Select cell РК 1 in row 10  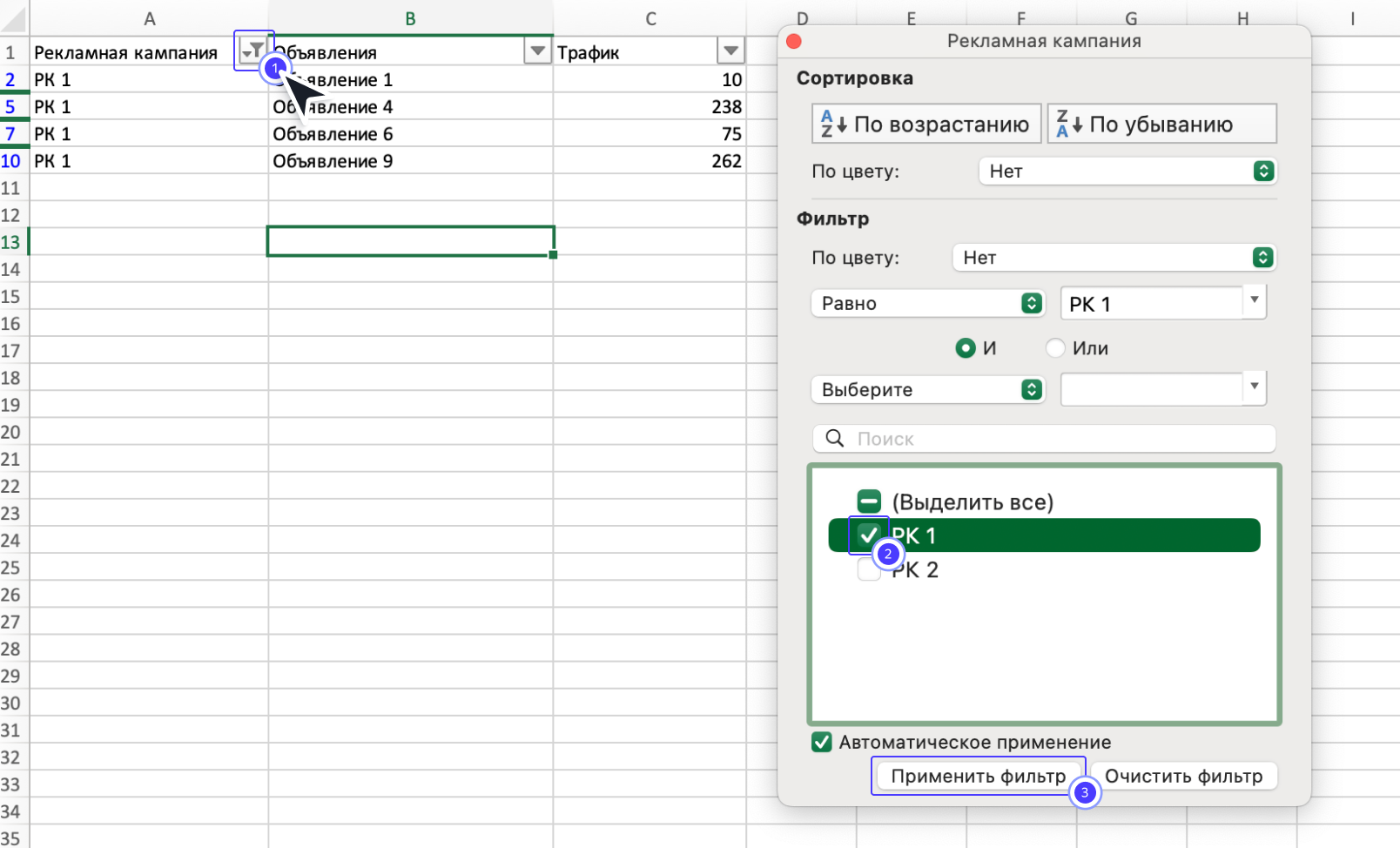click(149, 161)
